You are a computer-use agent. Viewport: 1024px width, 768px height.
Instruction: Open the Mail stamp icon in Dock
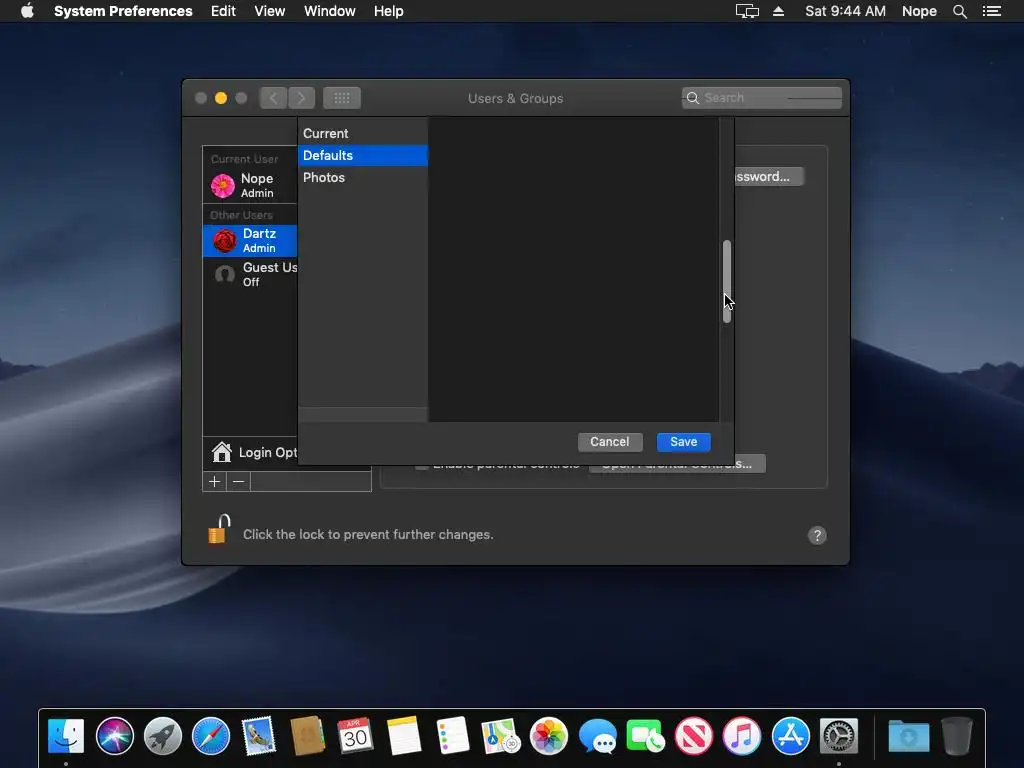(x=259, y=736)
